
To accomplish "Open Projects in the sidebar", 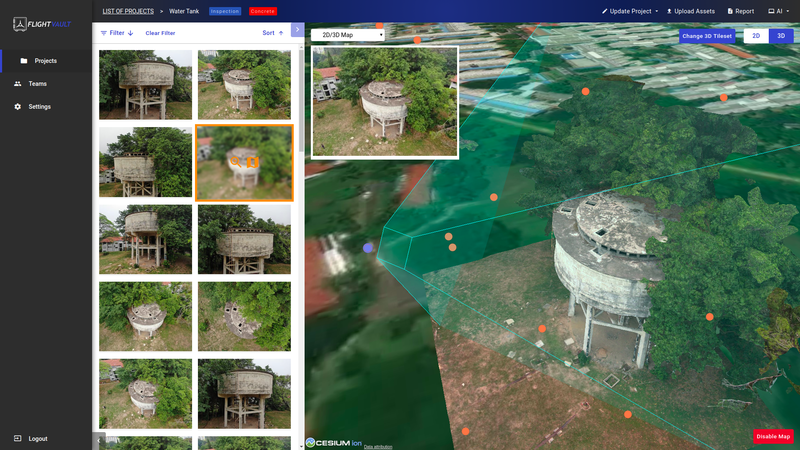I will 46,61.
